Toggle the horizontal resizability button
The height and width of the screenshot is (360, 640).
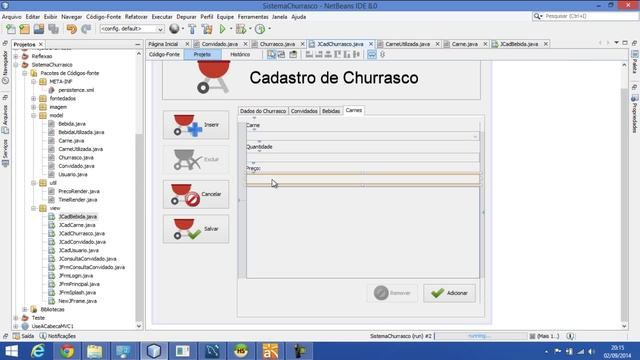371,54
